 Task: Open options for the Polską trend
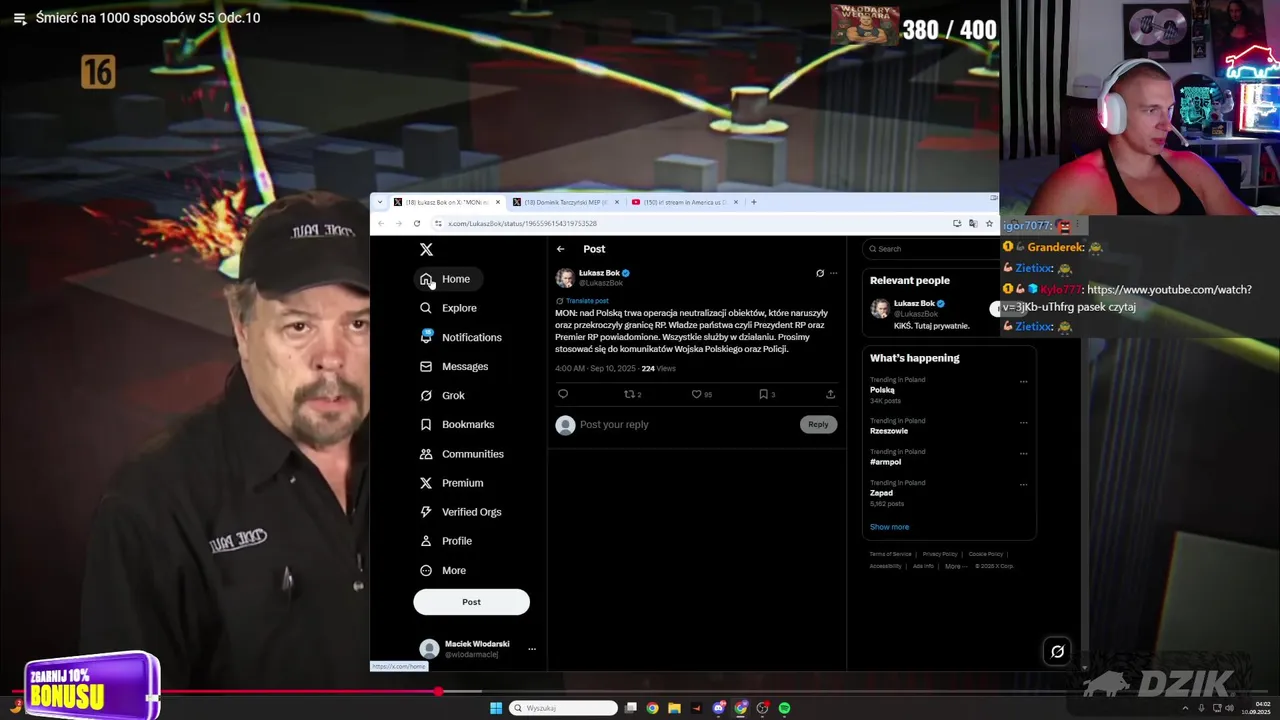pyautogui.click(x=1023, y=381)
